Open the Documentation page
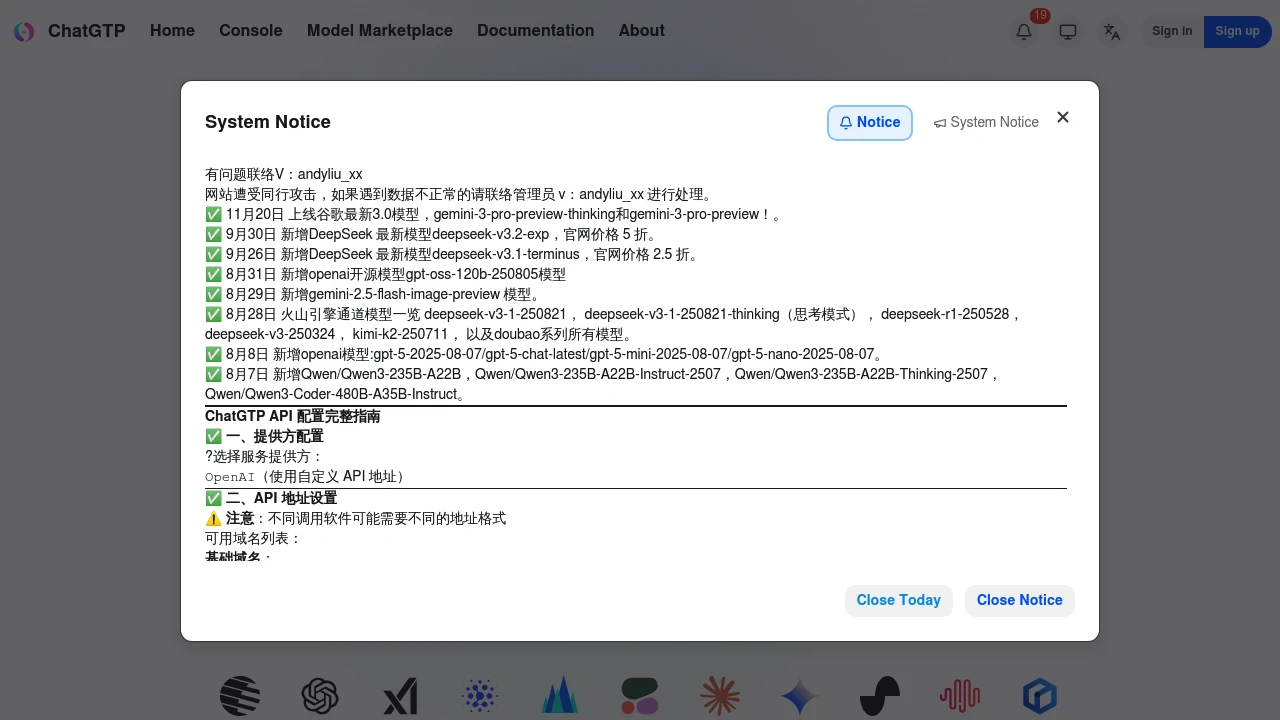 (536, 31)
